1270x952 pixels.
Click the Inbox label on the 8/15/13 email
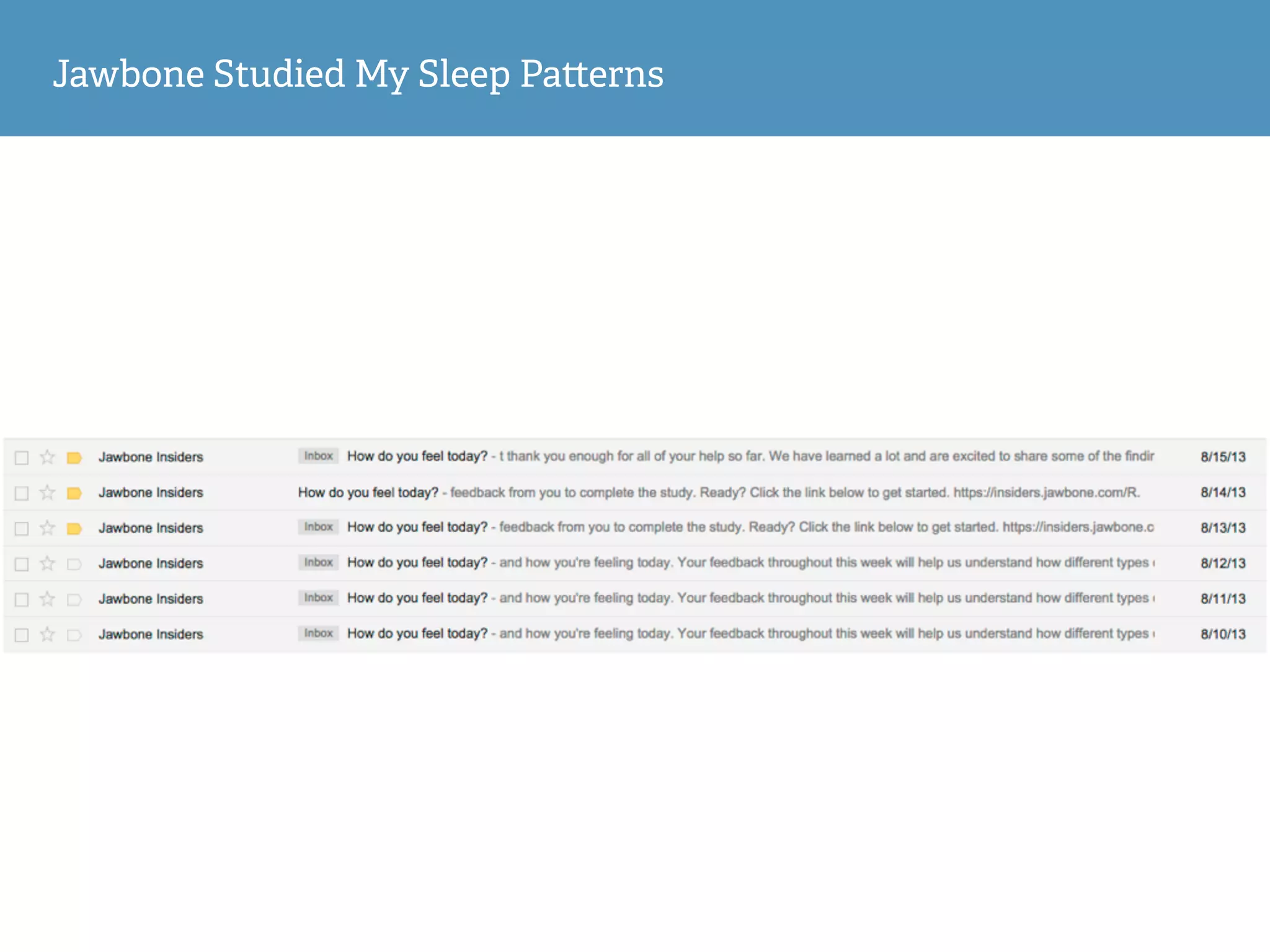318,456
